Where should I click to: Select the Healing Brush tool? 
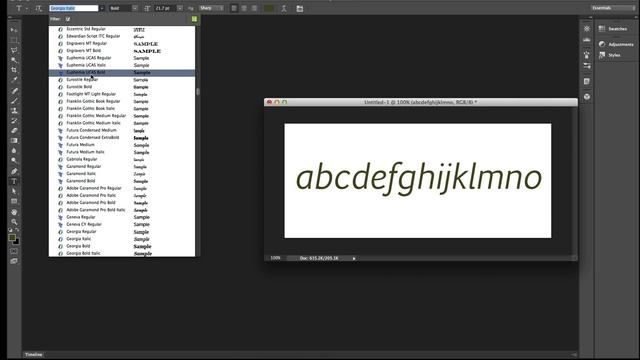14,91
